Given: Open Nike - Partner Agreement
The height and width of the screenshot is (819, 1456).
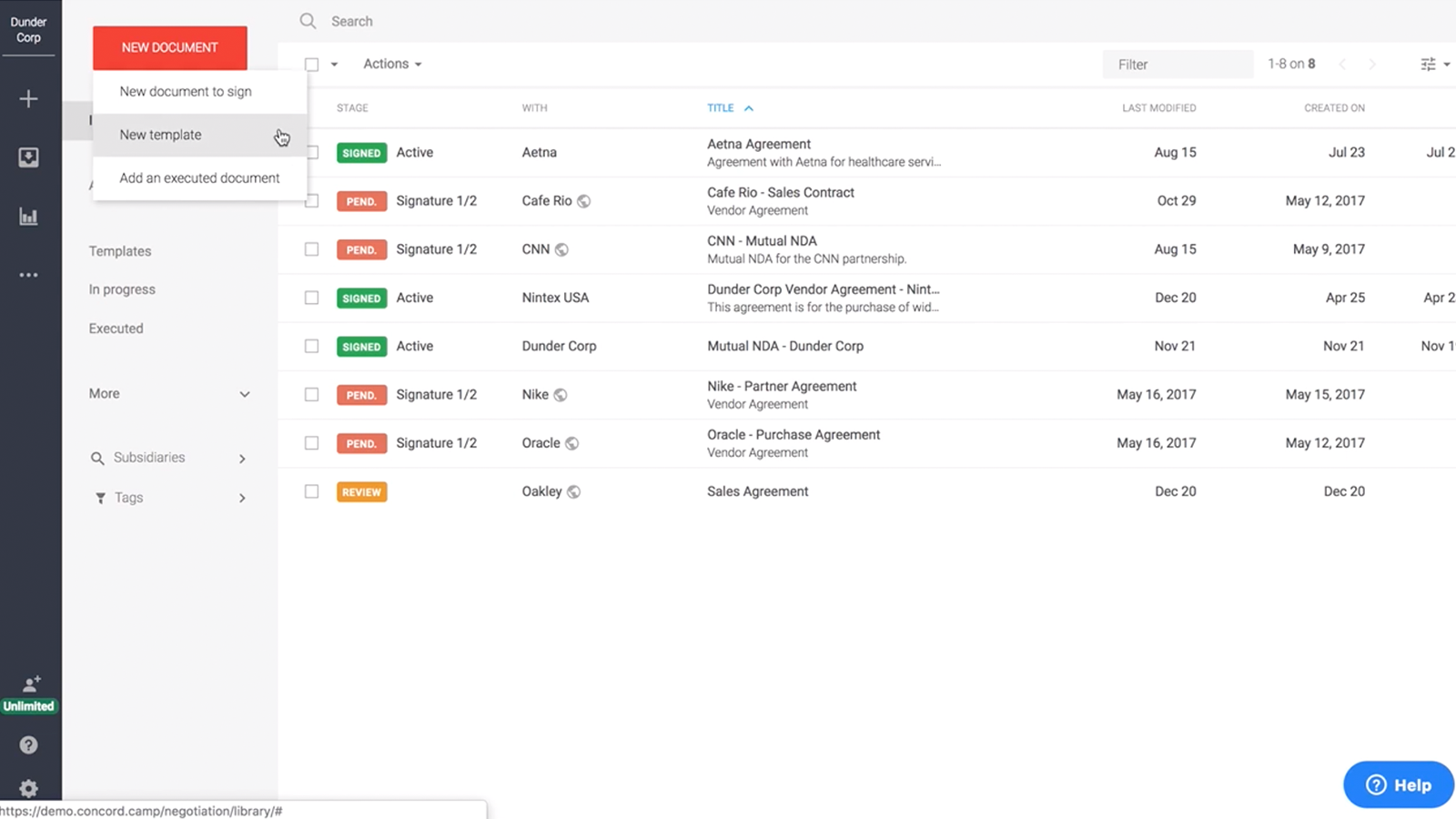Looking at the screenshot, I should [x=782, y=386].
